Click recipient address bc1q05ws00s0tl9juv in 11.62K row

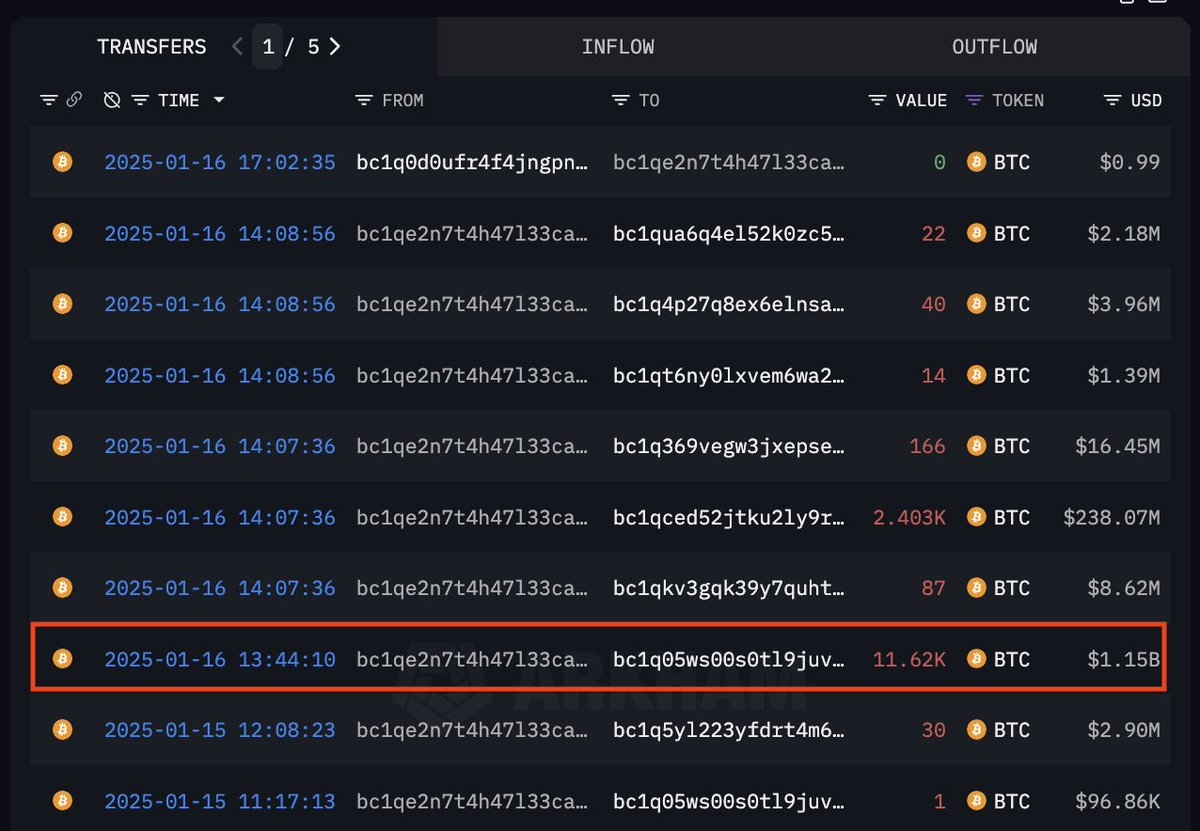pos(728,659)
